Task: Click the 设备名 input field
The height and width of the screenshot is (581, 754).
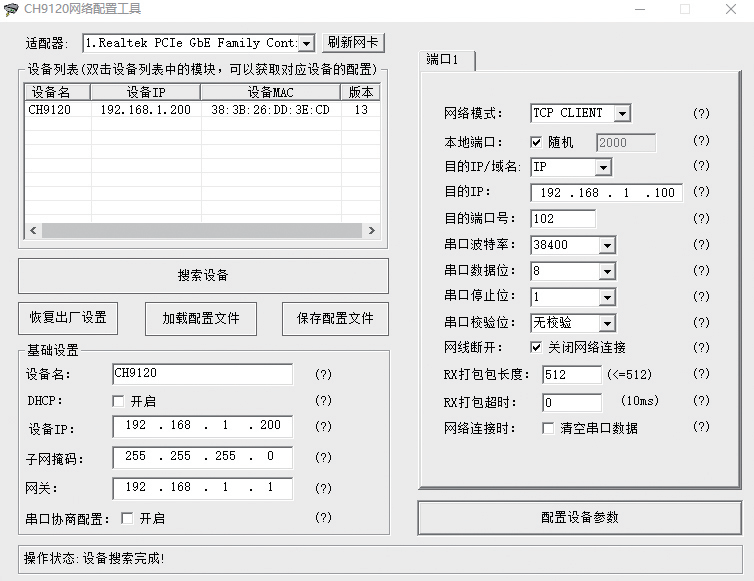Action: 202,374
